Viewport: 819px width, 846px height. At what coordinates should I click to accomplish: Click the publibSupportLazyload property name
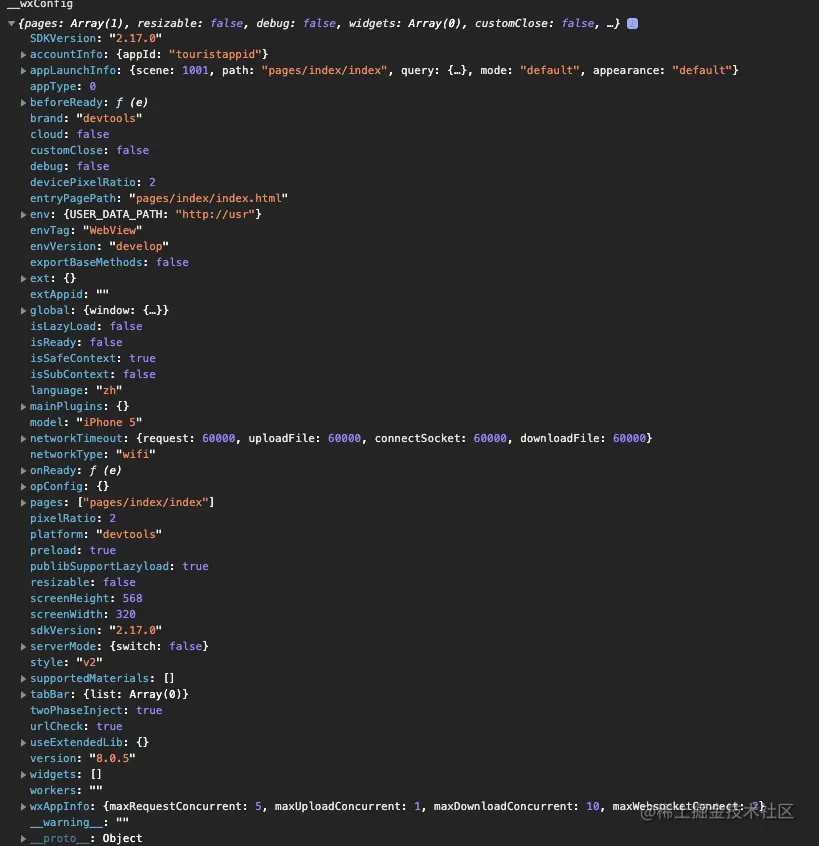coord(99,566)
